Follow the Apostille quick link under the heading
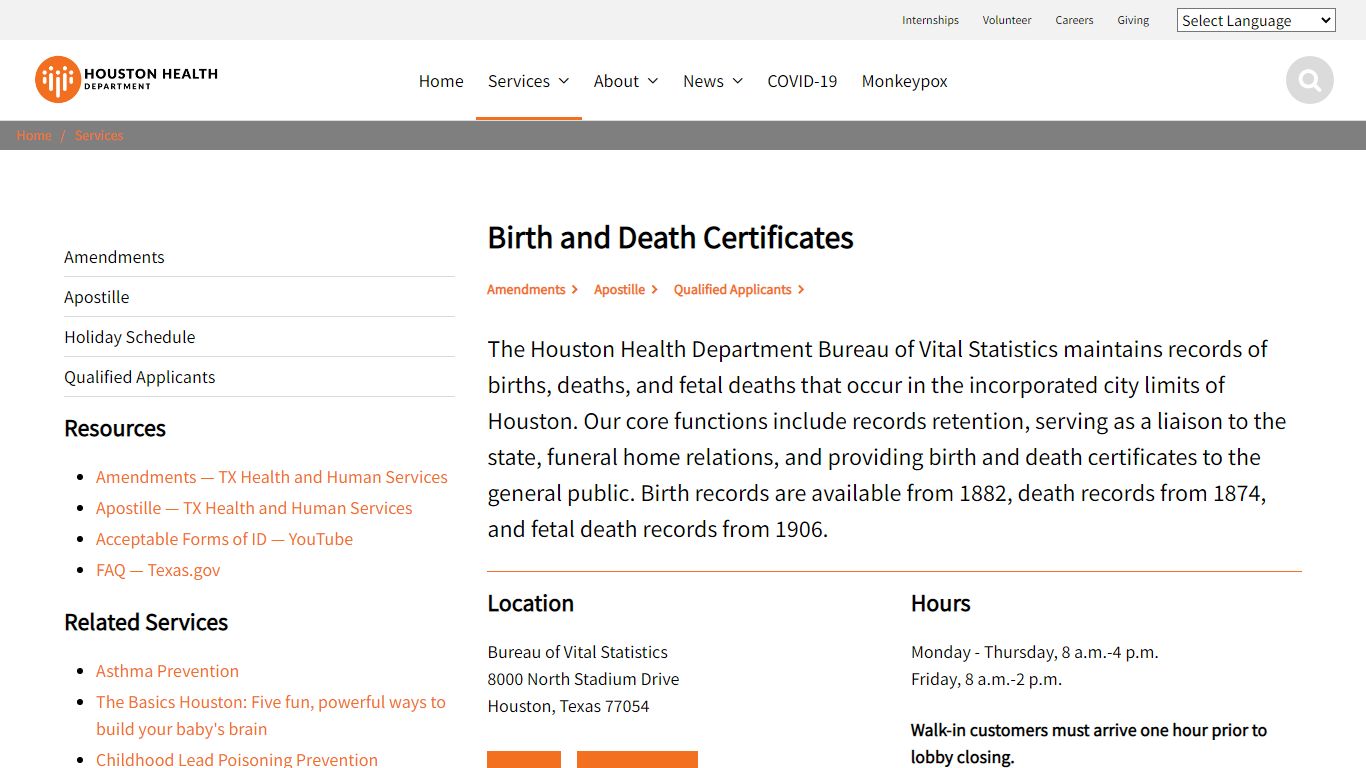This screenshot has height=768, width=1366. pyautogui.click(x=625, y=289)
